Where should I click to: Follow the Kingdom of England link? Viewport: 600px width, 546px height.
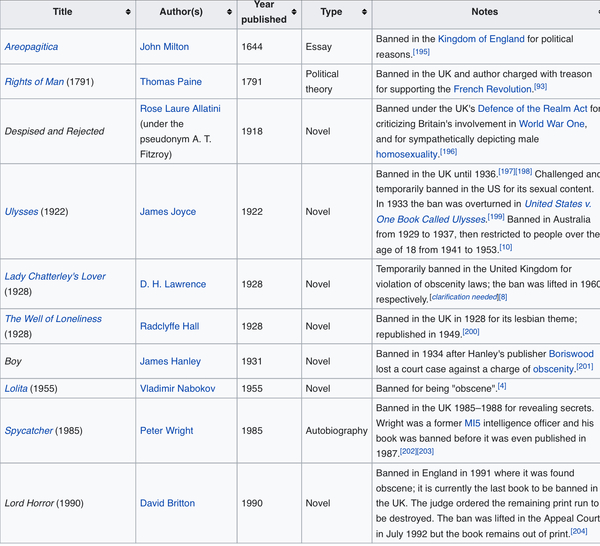481,39
